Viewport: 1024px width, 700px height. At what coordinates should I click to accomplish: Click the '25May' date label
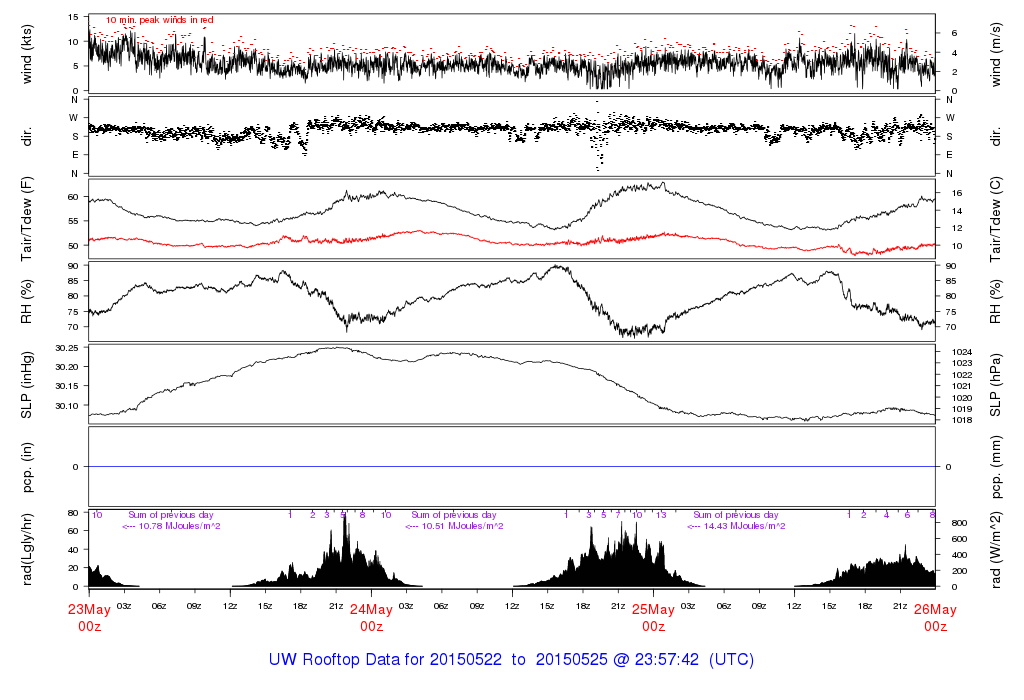[653, 610]
